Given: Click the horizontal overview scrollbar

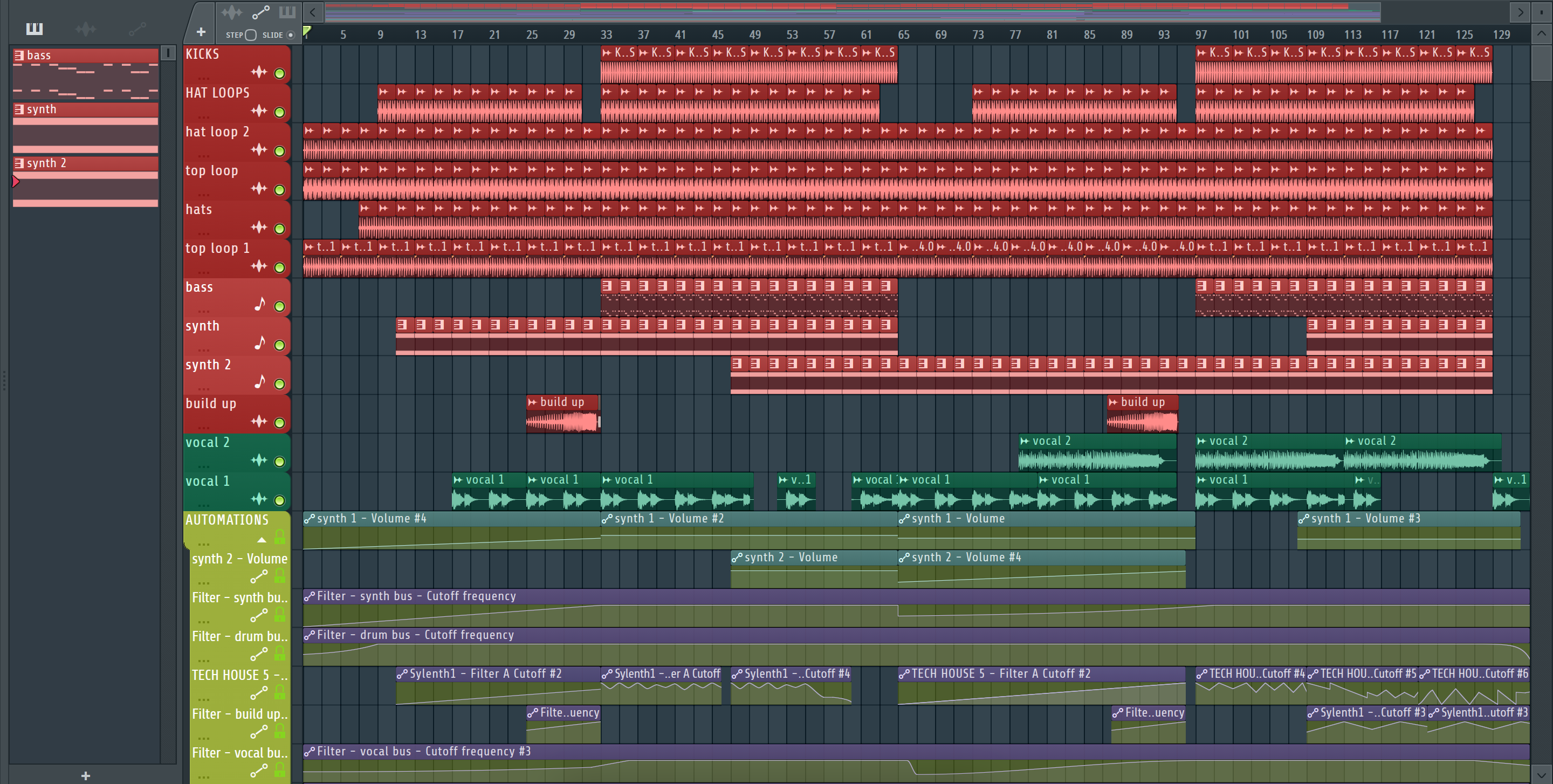Looking at the screenshot, I should pyautogui.click(x=853, y=11).
